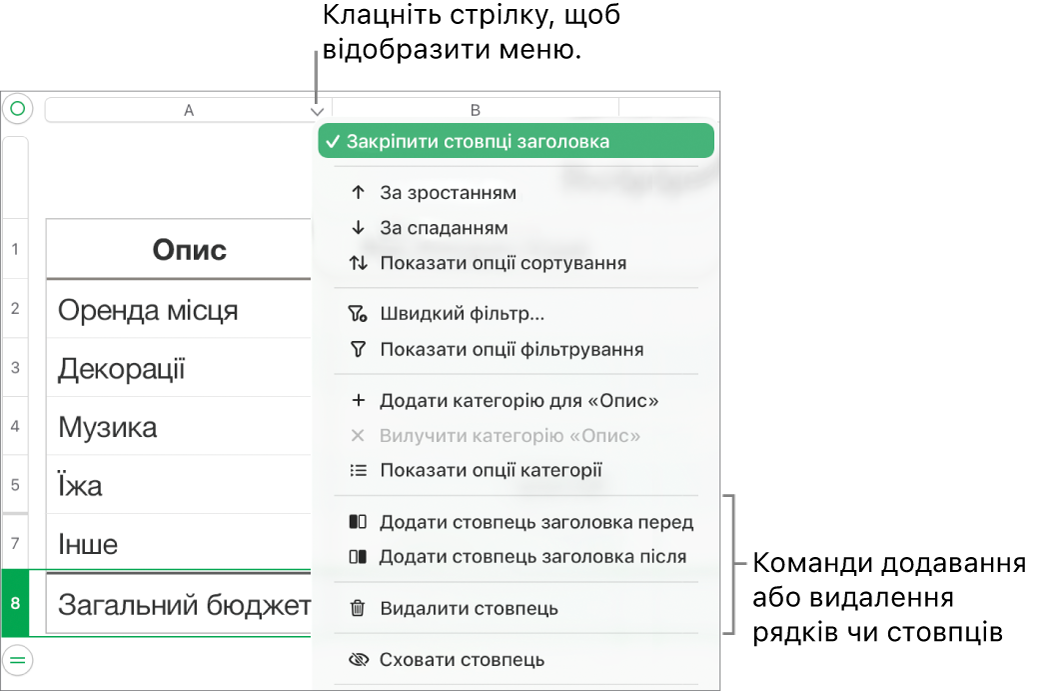Select column B header

475,110
